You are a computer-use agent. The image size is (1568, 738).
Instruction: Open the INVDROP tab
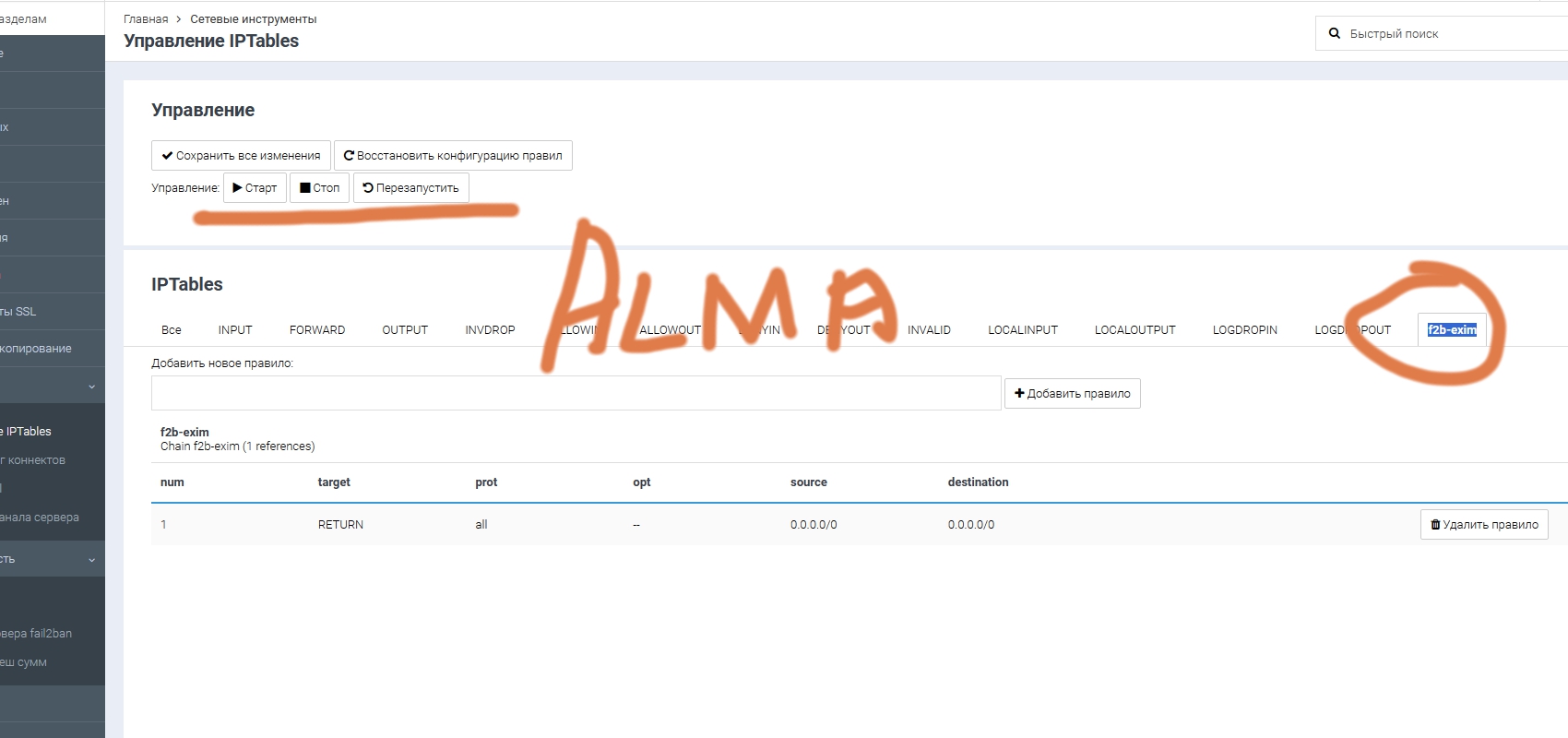(490, 330)
